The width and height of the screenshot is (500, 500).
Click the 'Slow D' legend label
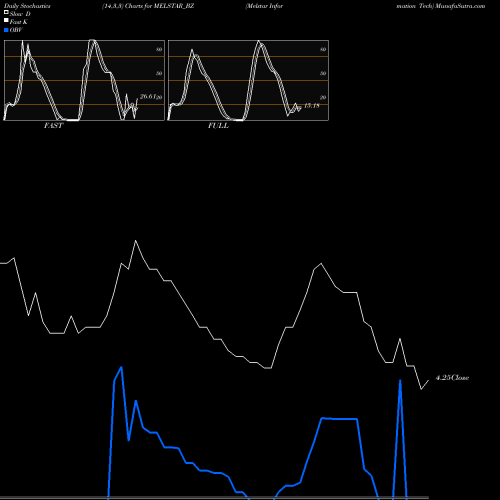[x=20, y=14]
